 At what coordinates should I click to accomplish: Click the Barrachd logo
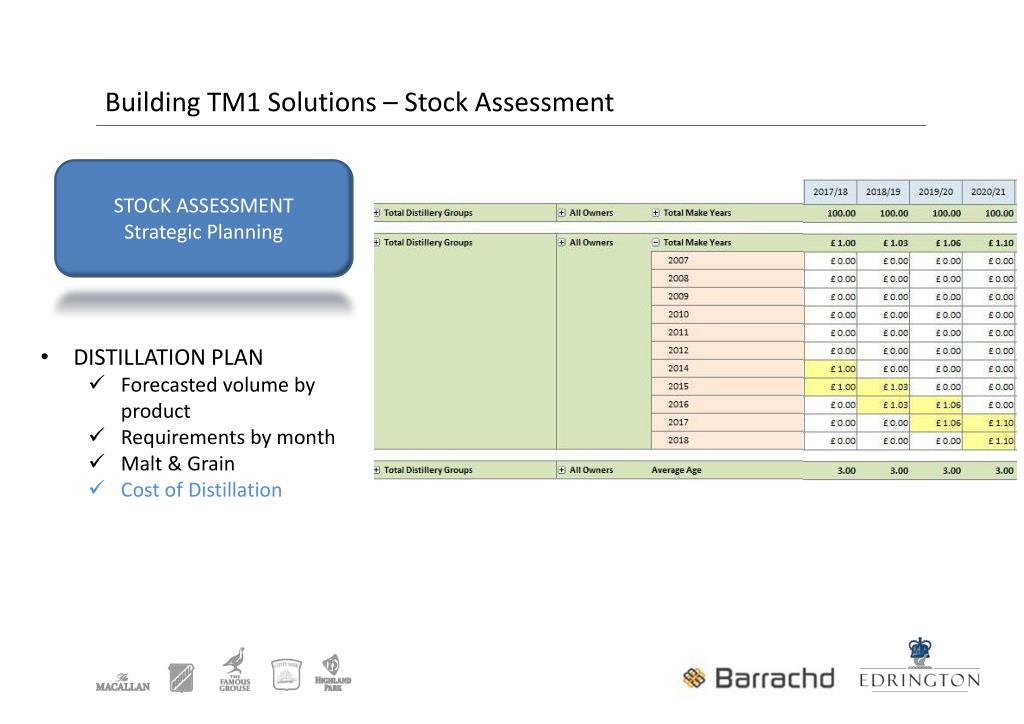point(758,678)
